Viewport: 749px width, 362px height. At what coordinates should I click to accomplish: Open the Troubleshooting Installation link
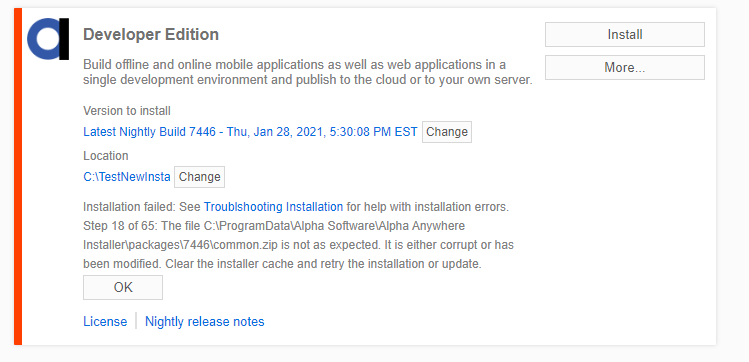click(x=273, y=207)
